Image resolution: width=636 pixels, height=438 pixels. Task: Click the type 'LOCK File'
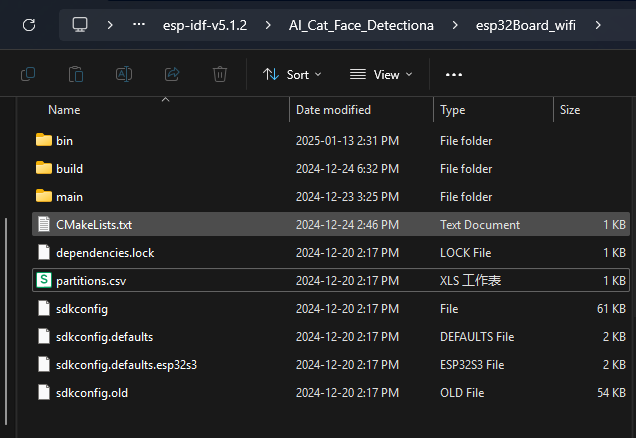466,253
